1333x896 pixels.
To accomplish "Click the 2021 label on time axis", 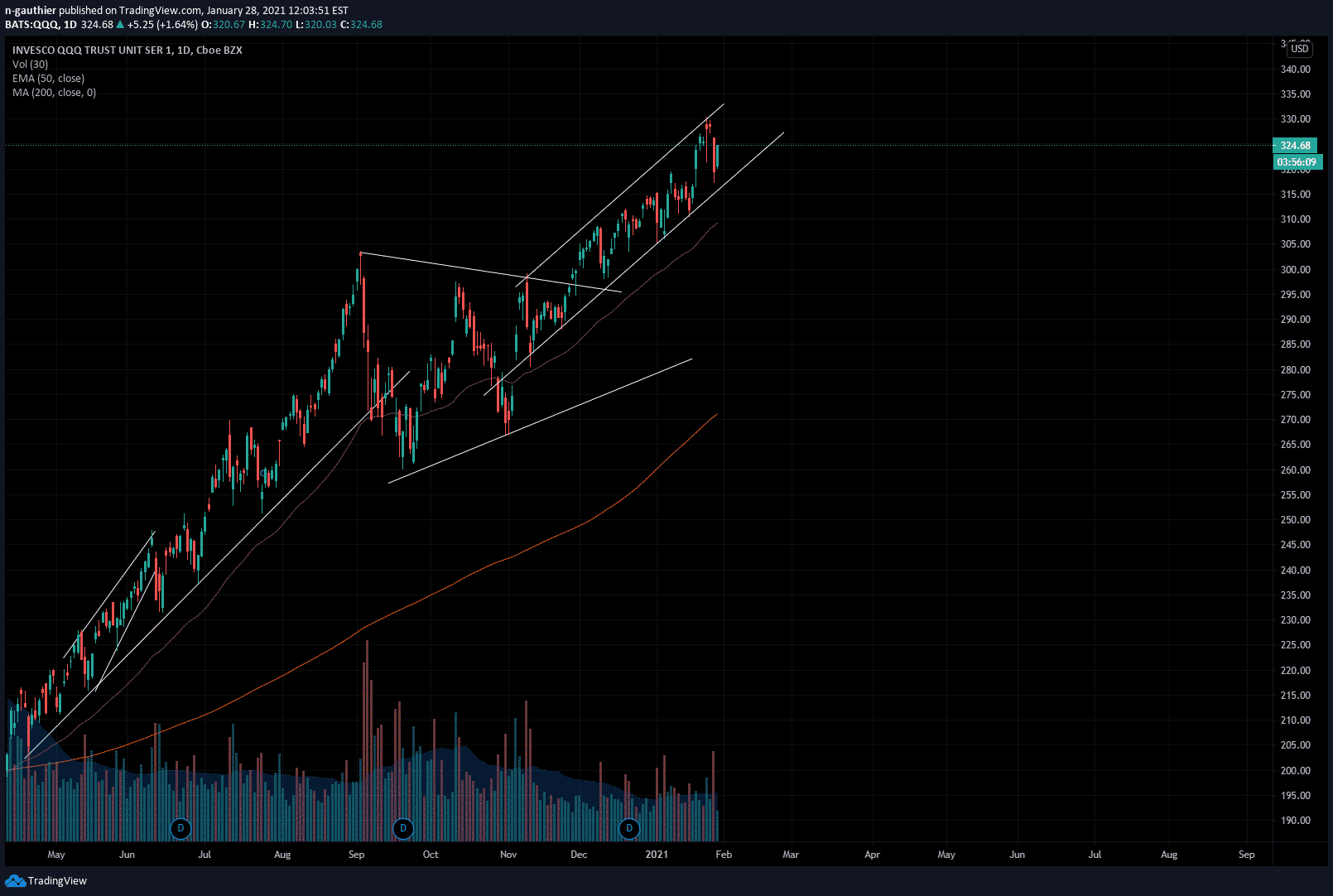I will (x=657, y=855).
